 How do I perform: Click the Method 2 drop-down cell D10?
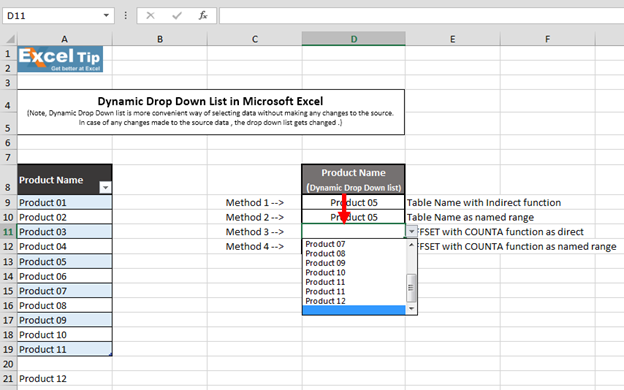pos(353,217)
